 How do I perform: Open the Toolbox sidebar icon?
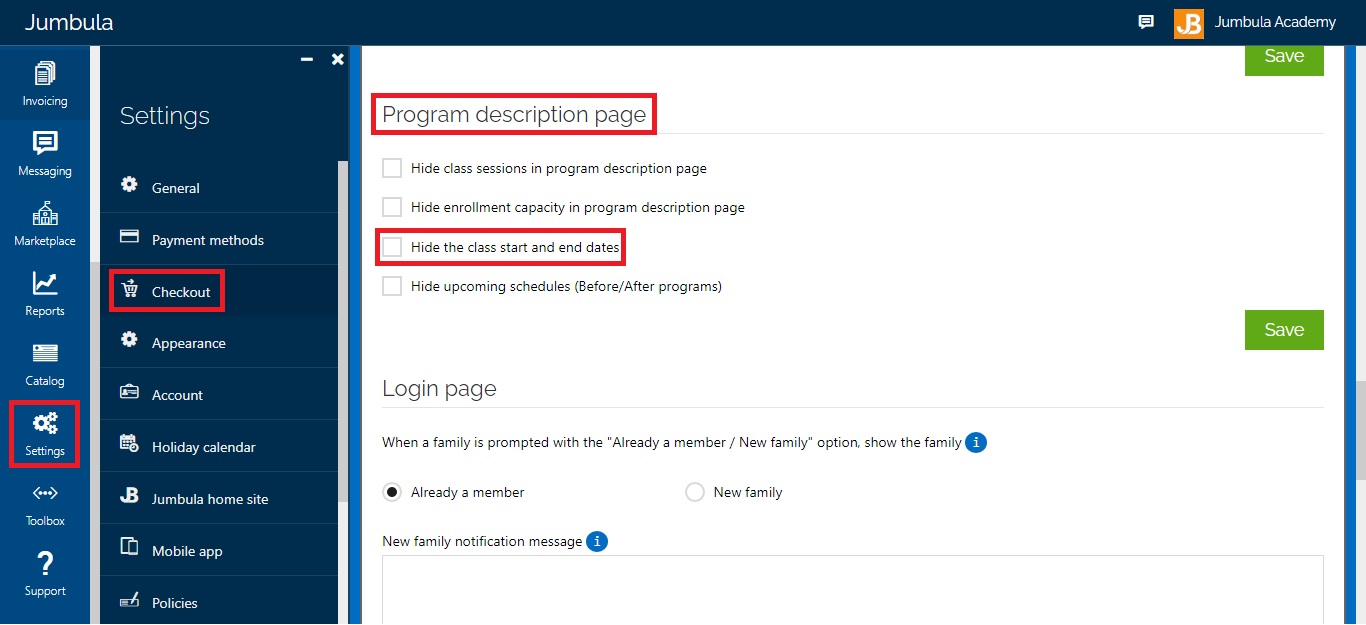[45, 493]
